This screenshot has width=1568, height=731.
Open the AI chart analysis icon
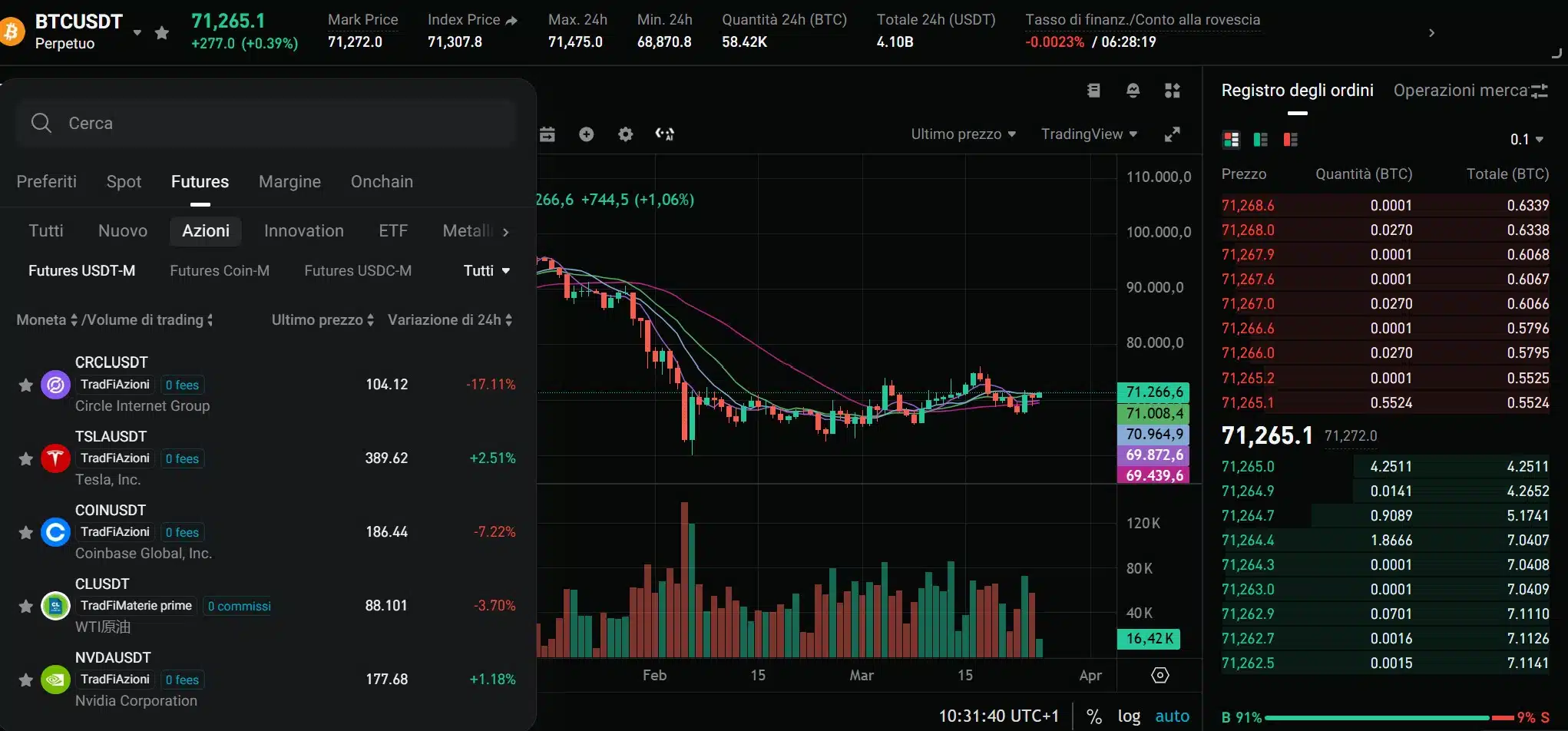(x=665, y=134)
